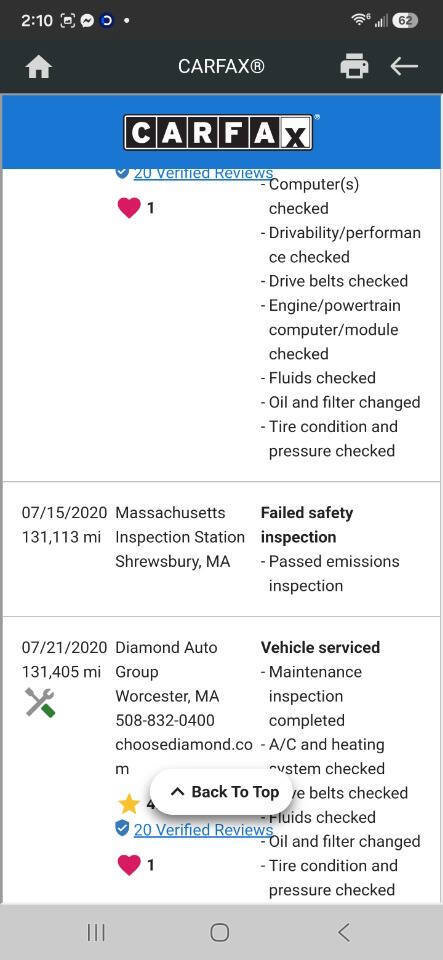
Task: Tap the CARFAX logo banner
Action: point(218,132)
